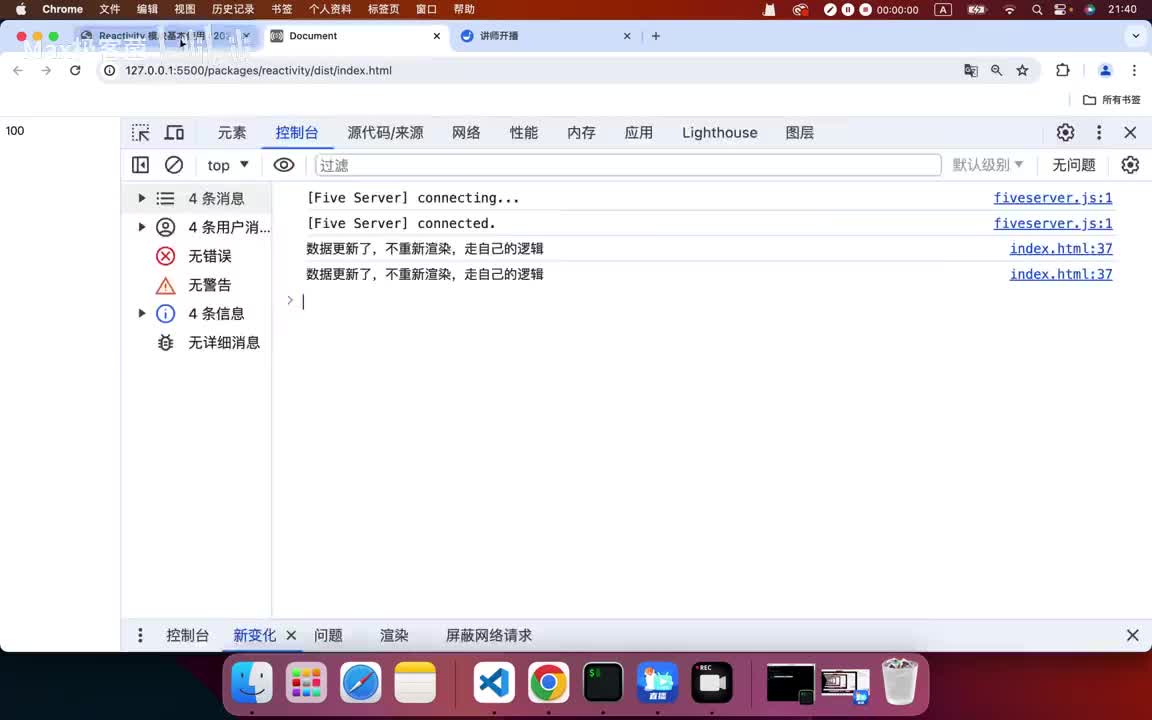Screen dimensions: 1152x720
Task: Bookmark this page with the star
Action: 1022,71
